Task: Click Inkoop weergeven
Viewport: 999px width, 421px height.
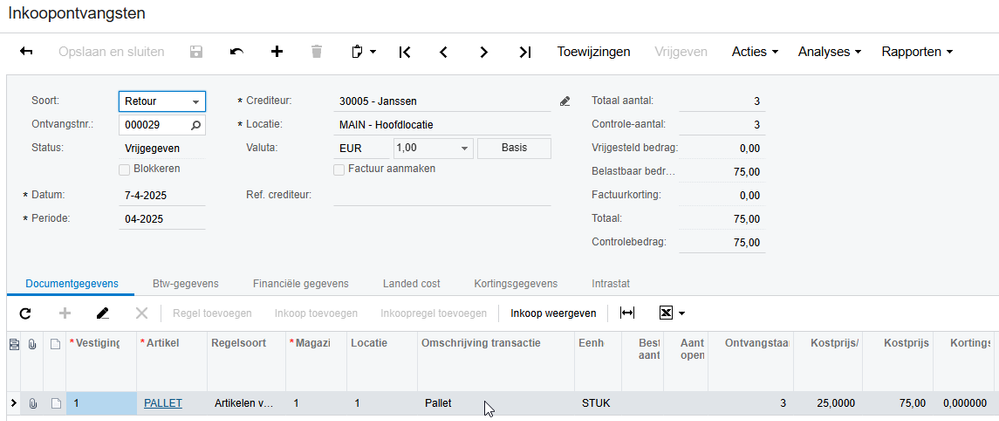Action: tap(553, 313)
